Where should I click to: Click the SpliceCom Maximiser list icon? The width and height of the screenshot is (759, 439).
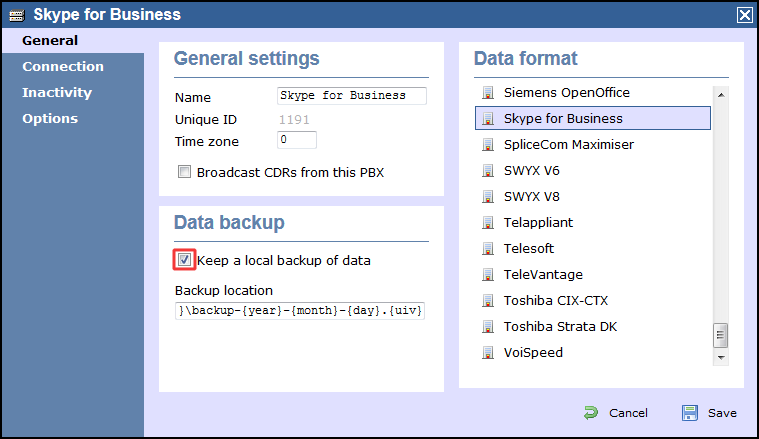488,145
